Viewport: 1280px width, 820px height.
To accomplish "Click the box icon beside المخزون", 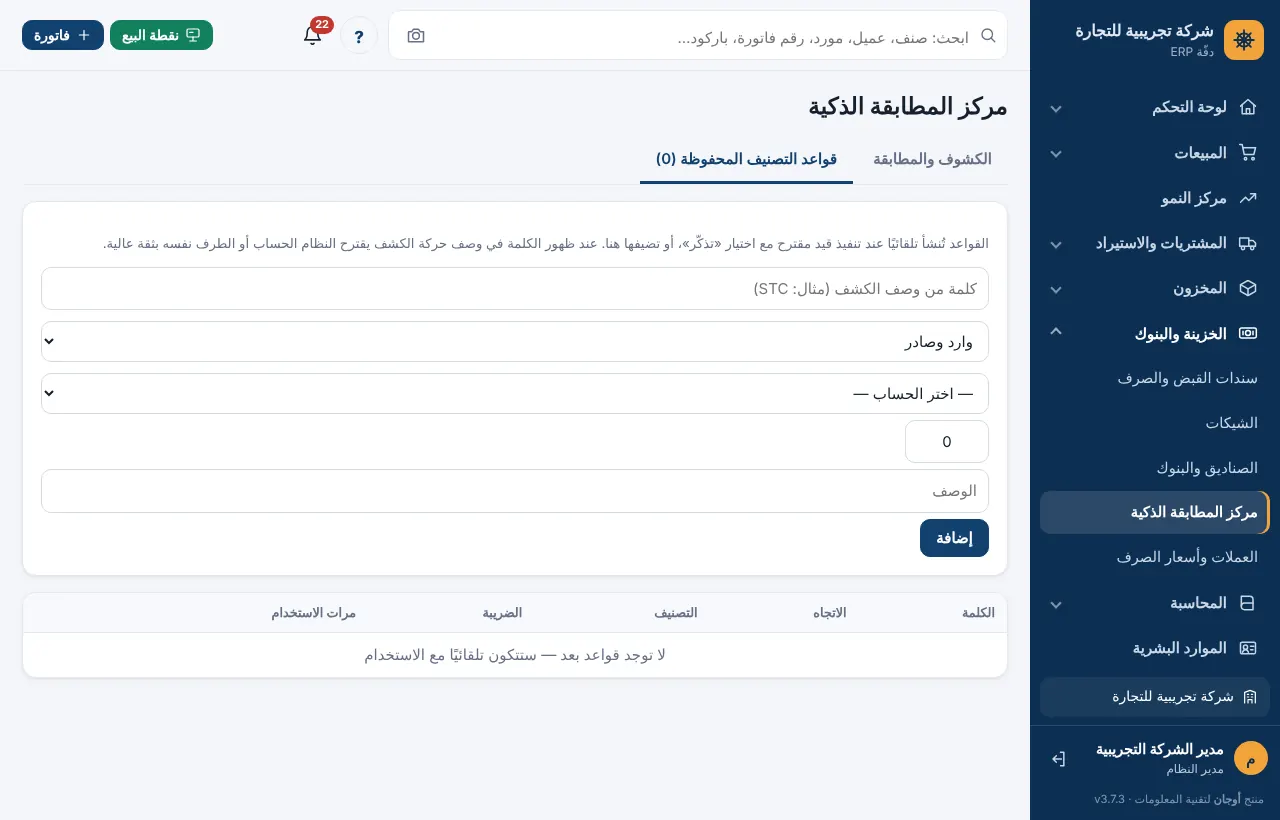I will (x=1247, y=288).
